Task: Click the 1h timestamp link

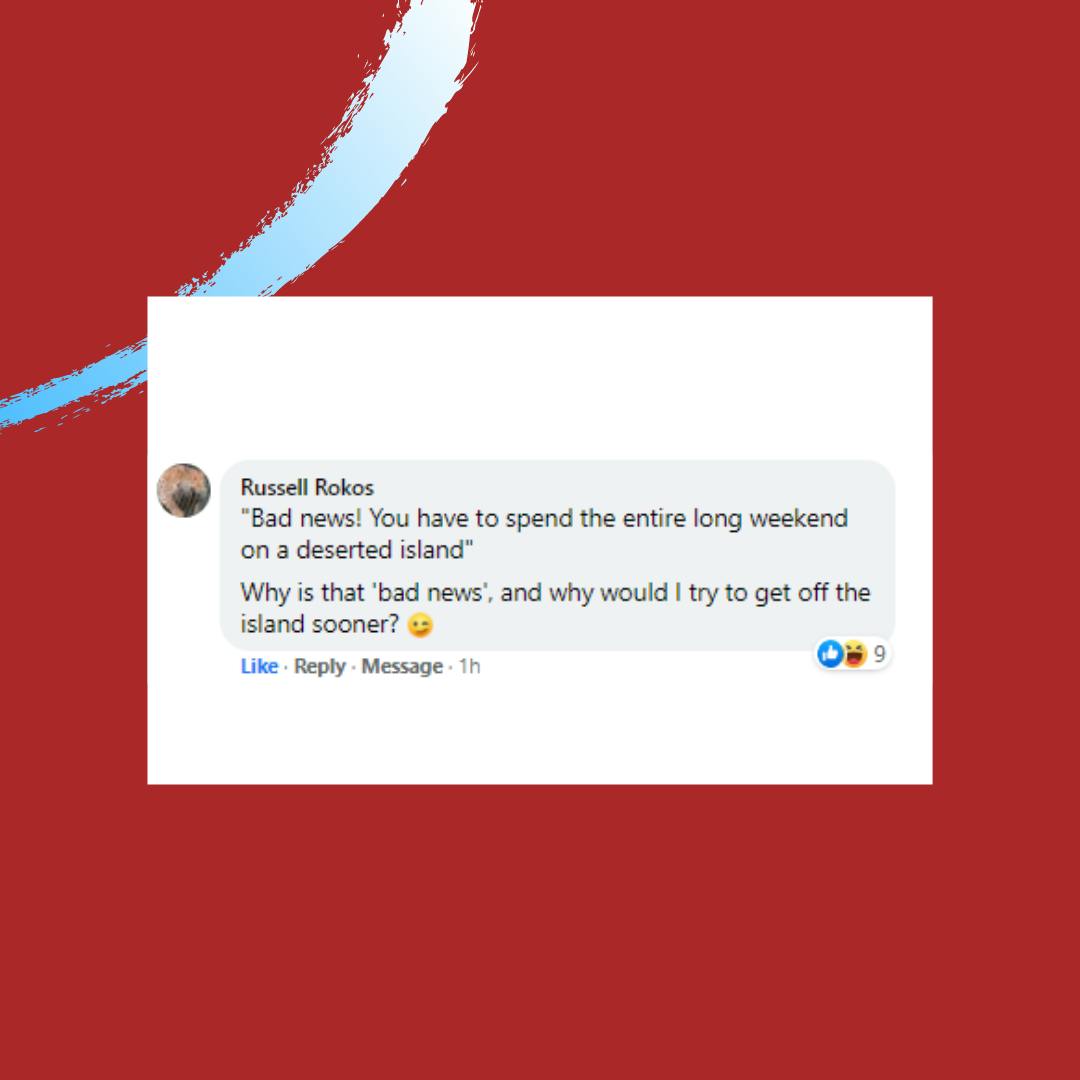Action: pos(469,666)
